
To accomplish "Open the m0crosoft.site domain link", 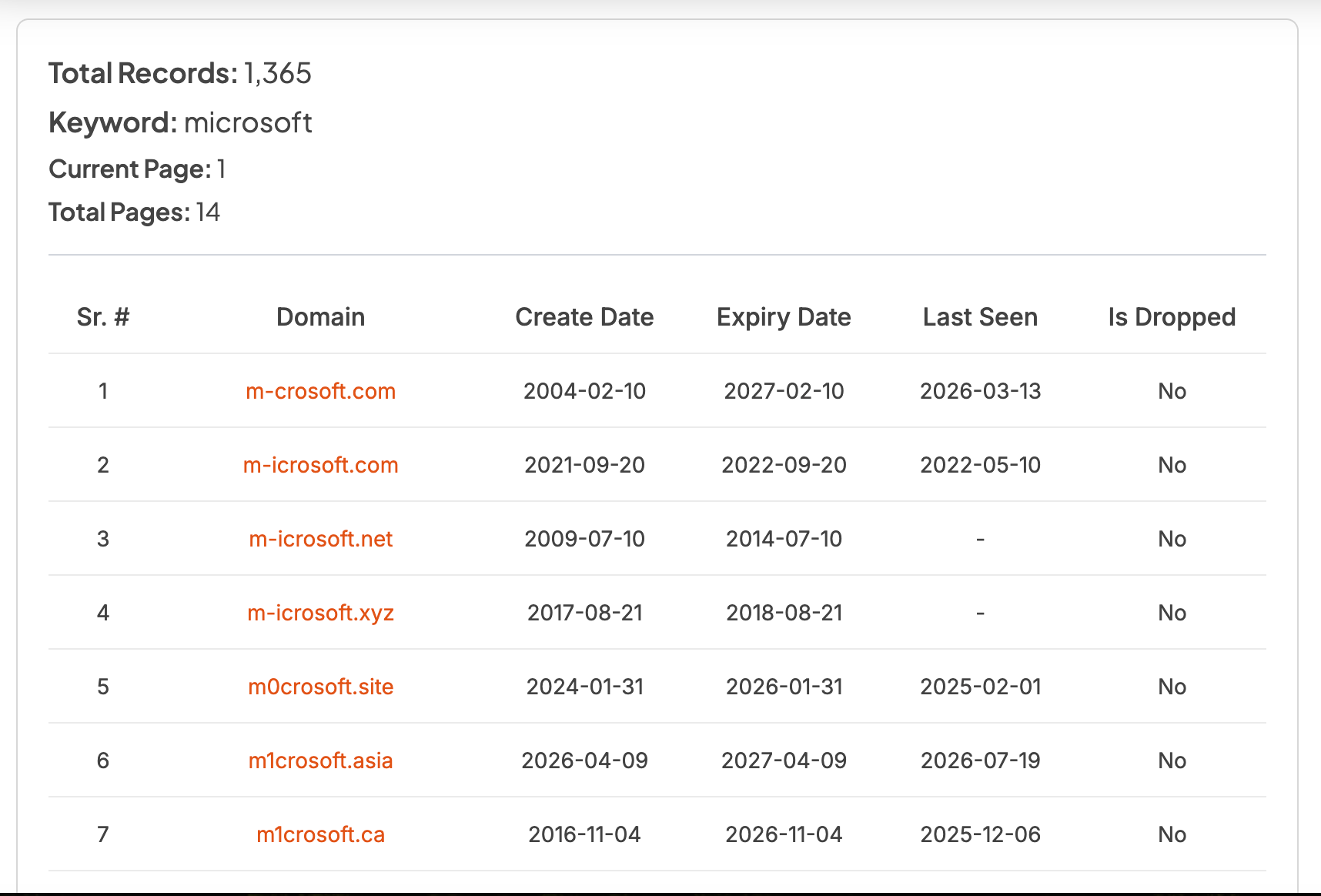I will pos(320,687).
